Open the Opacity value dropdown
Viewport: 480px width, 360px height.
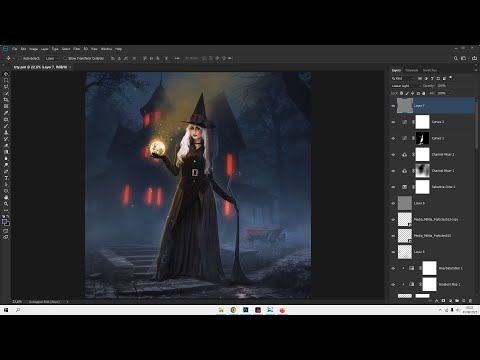point(443,86)
